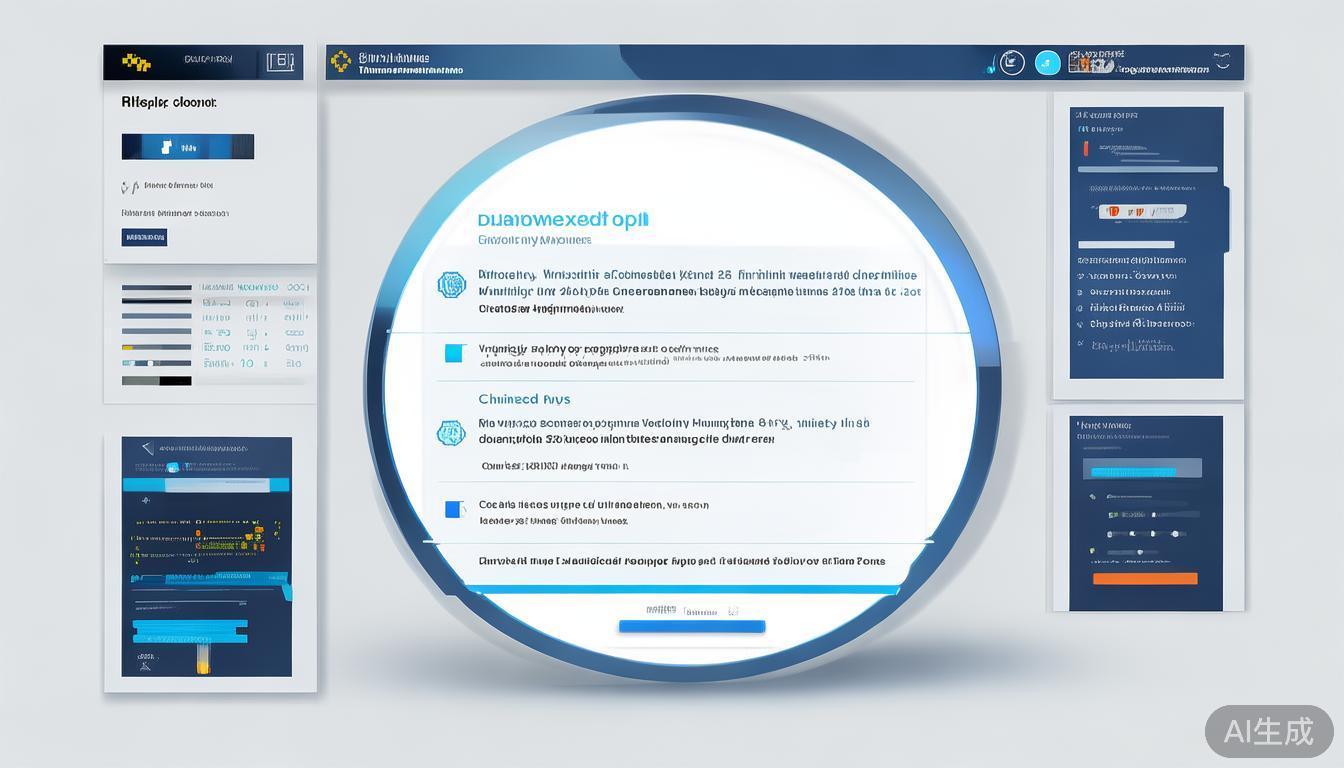Toggle the blue square checkbox in the lower list row
1344x768 pixels.
point(454,509)
